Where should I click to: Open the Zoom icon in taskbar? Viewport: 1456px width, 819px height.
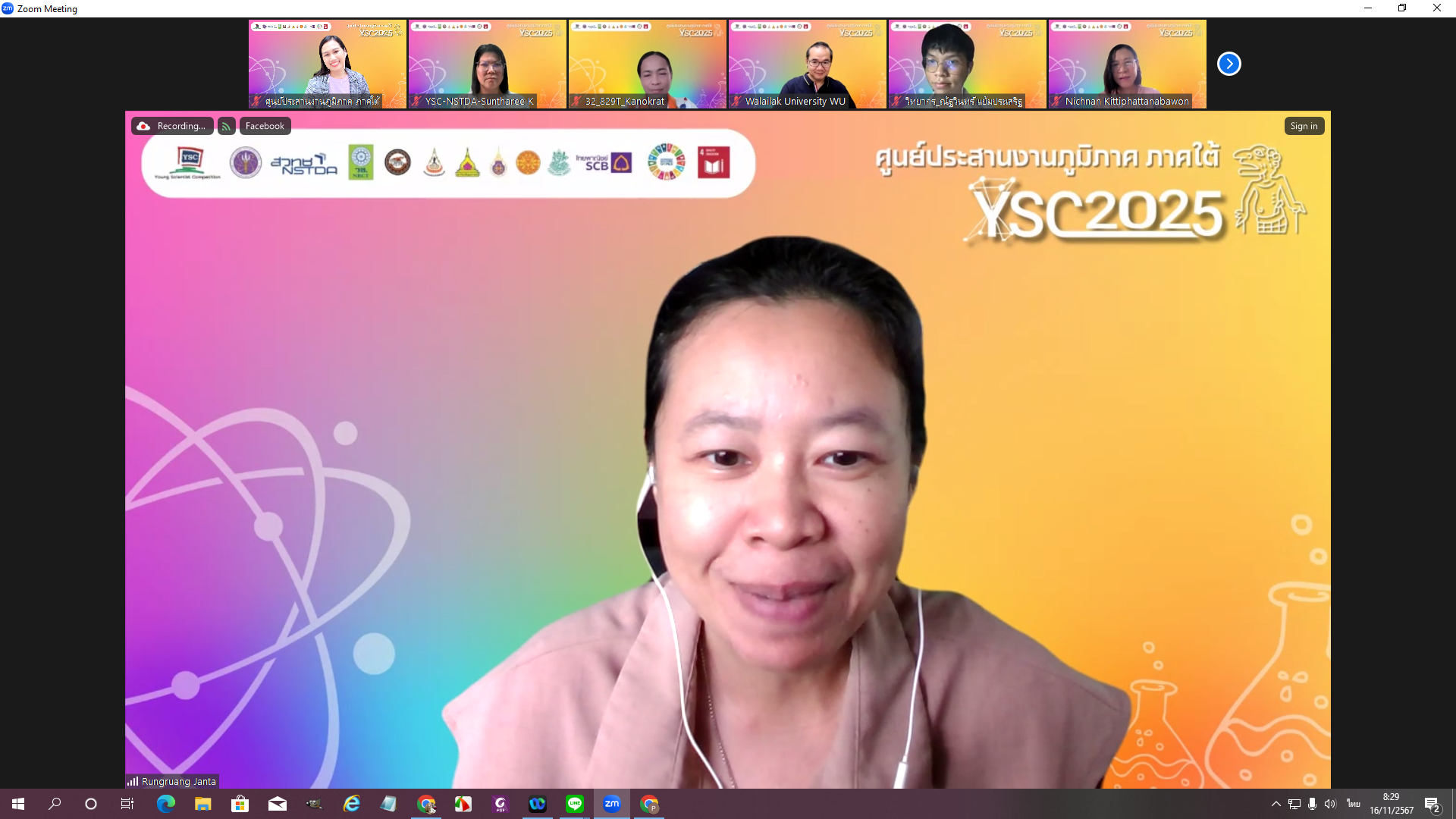pos(611,804)
